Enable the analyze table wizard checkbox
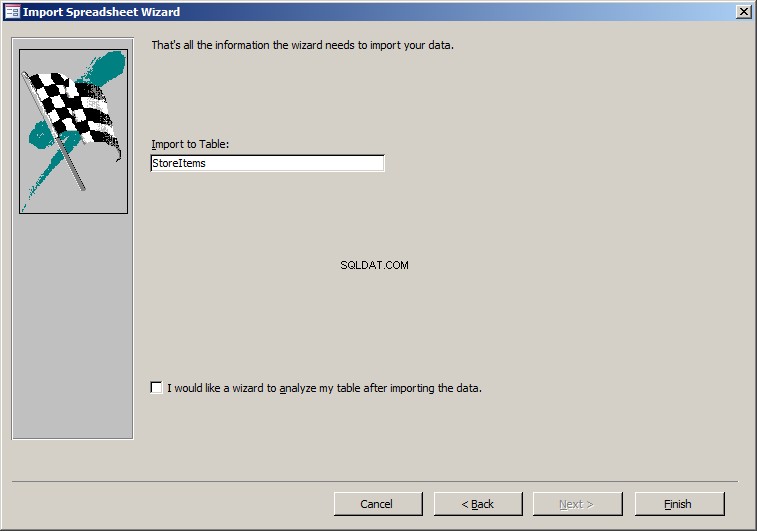 point(156,388)
